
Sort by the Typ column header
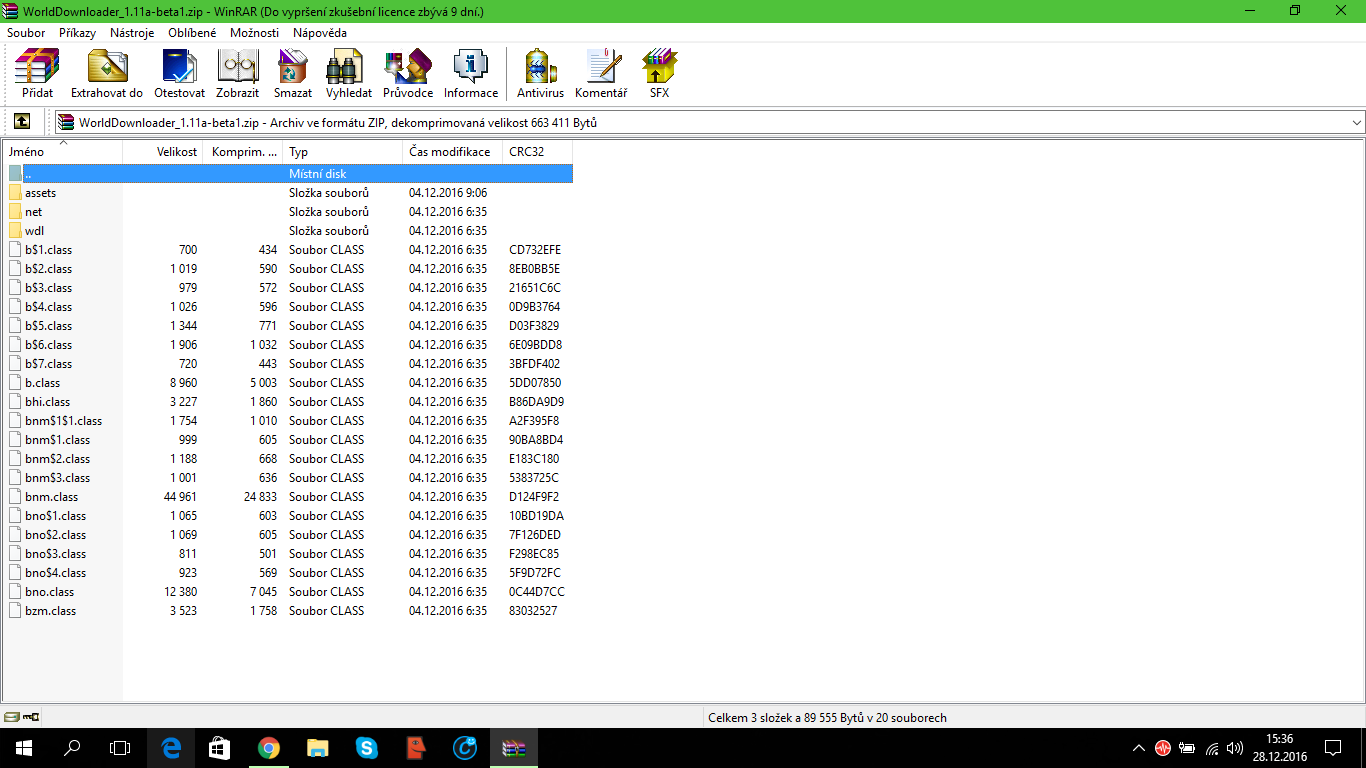coord(343,152)
